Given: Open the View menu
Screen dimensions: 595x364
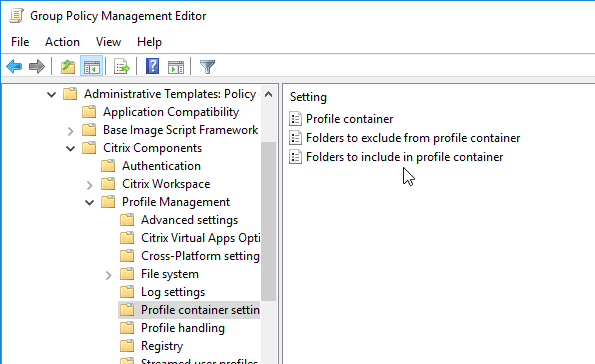Looking at the screenshot, I should 108,42.
